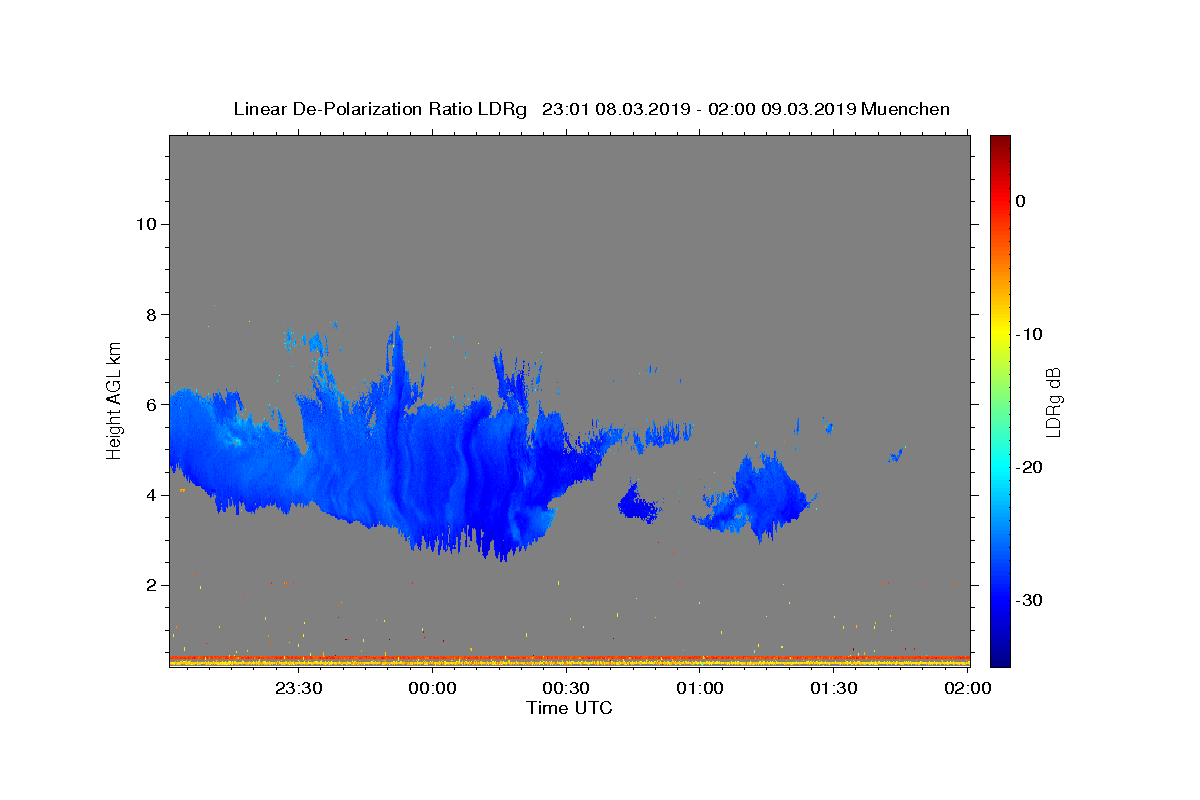Screen dimensions: 1200x800
Task: Click the small isolated cloud echo near 00:45
Action: (x=638, y=503)
